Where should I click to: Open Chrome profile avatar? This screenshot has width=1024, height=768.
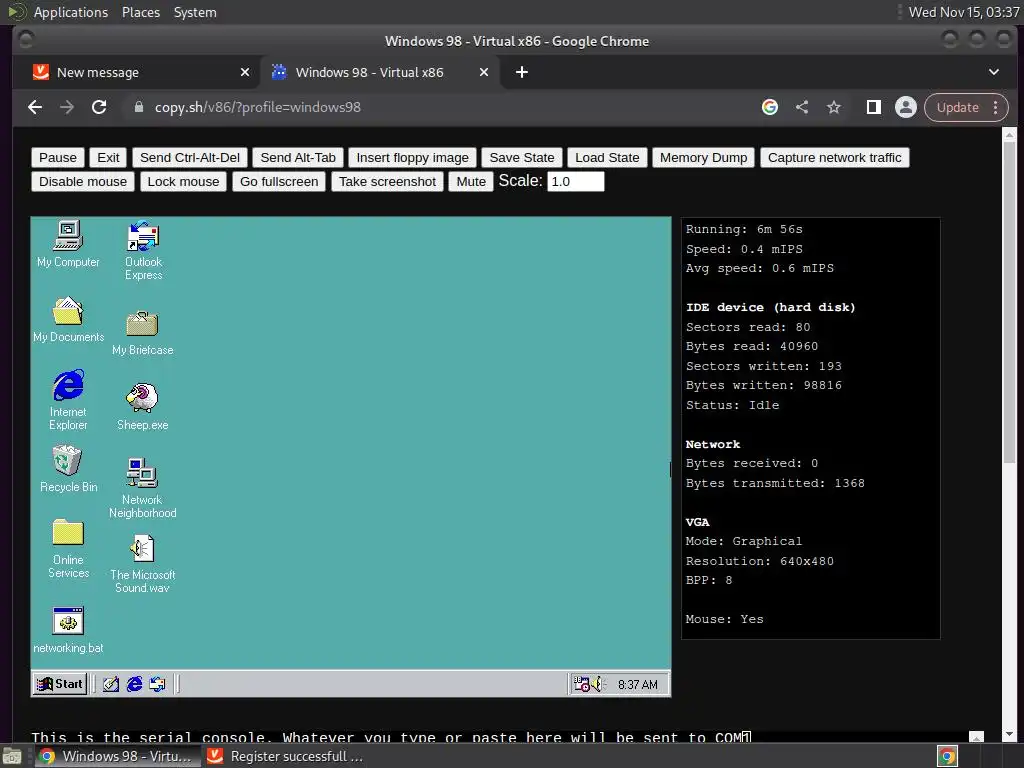click(906, 107)
